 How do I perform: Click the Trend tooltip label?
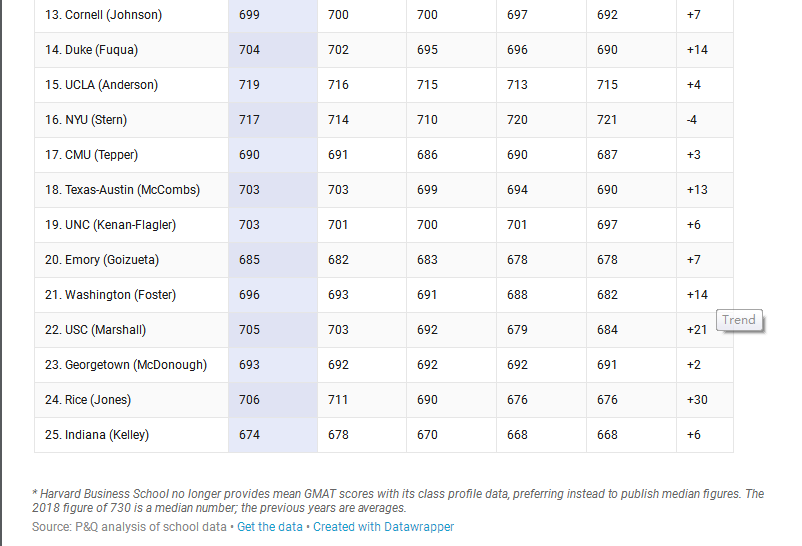click(x=739, y=320)
